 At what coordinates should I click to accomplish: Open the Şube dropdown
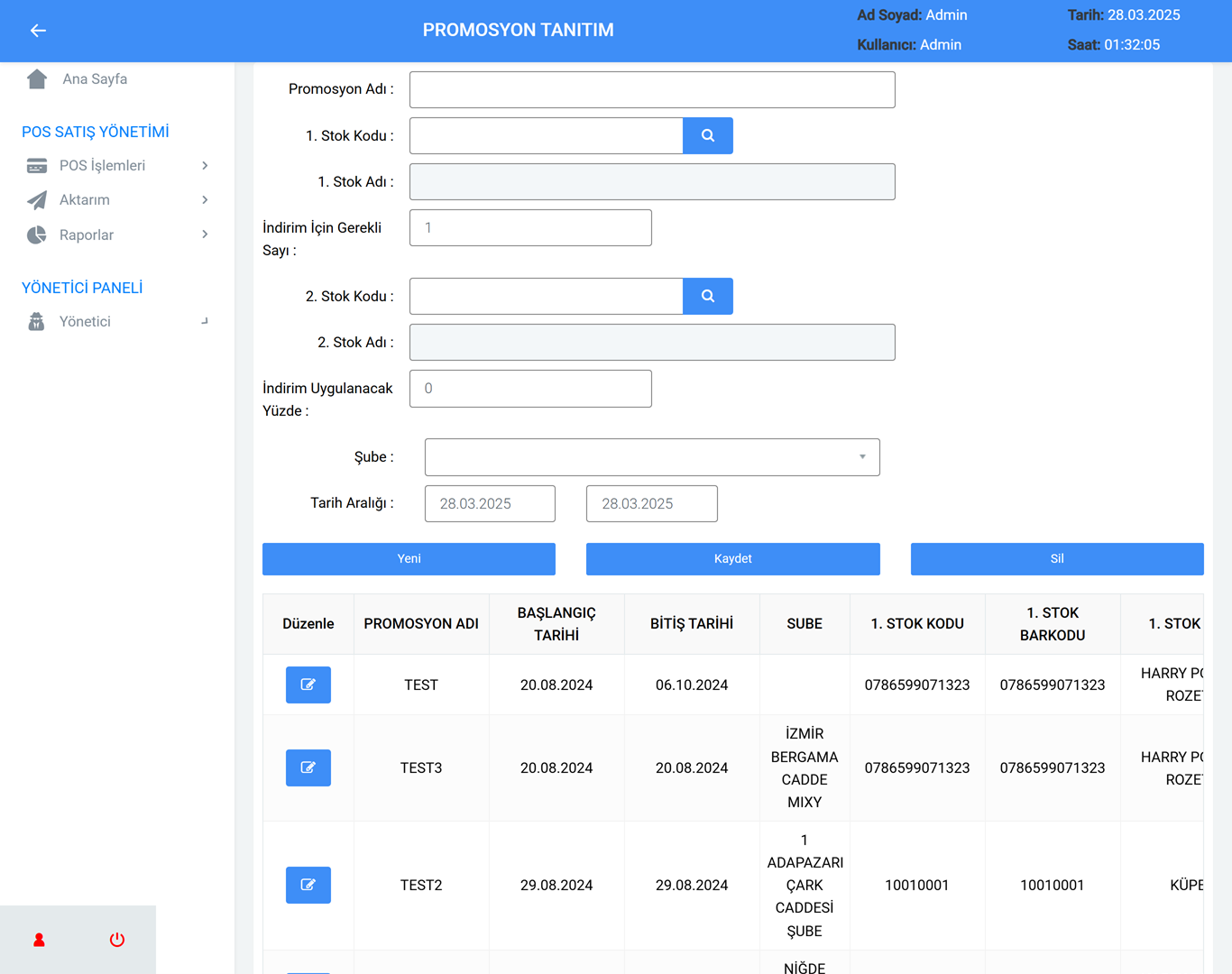tap(652, 457)
